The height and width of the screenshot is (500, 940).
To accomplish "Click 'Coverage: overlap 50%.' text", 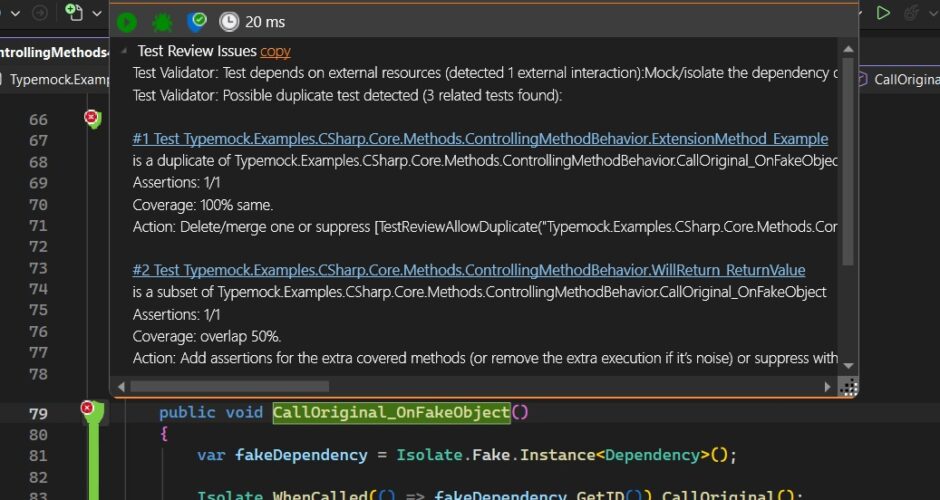I will point(207,336).
